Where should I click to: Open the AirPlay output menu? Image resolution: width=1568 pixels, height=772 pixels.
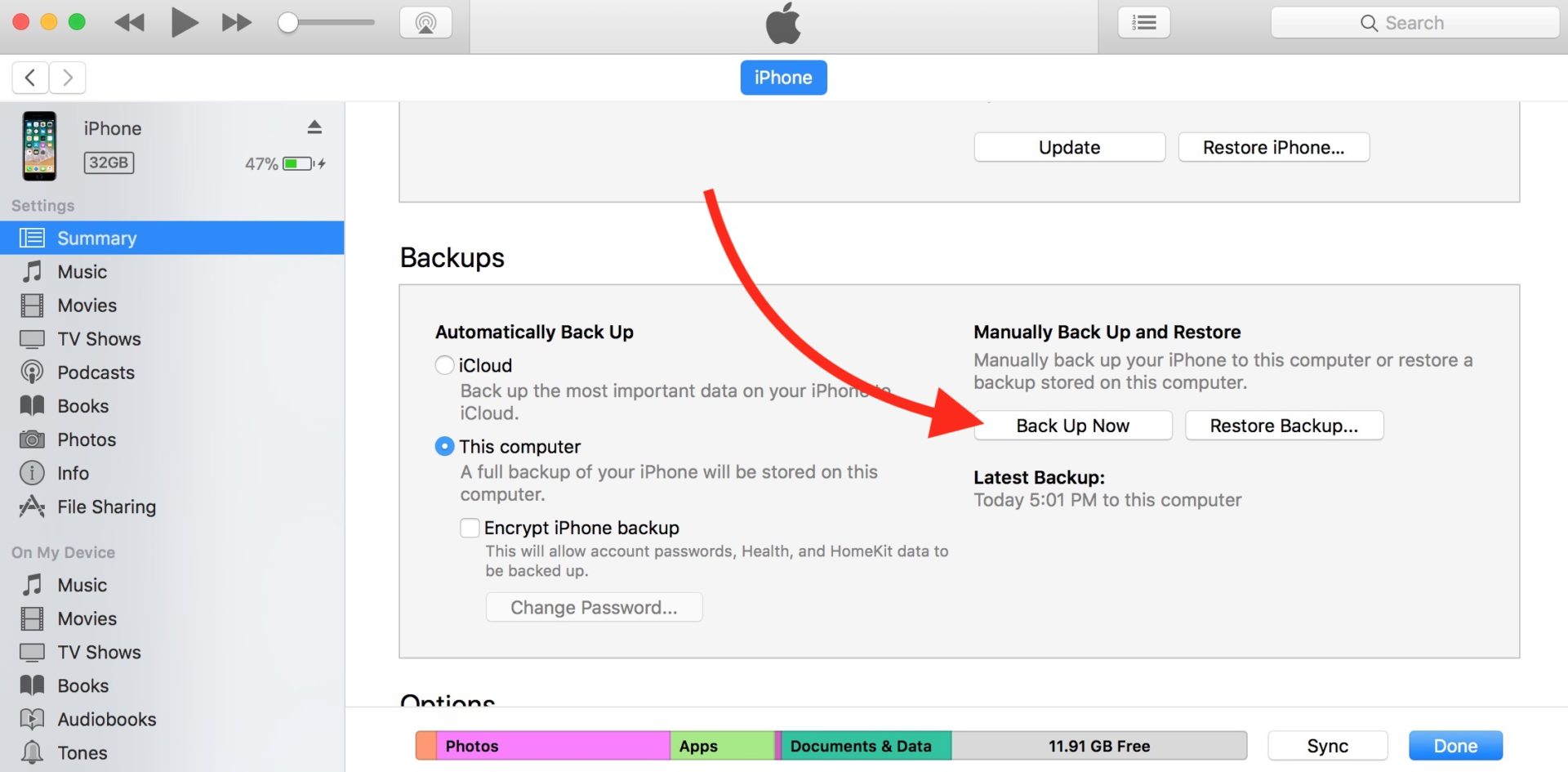[x=425, y=22]
